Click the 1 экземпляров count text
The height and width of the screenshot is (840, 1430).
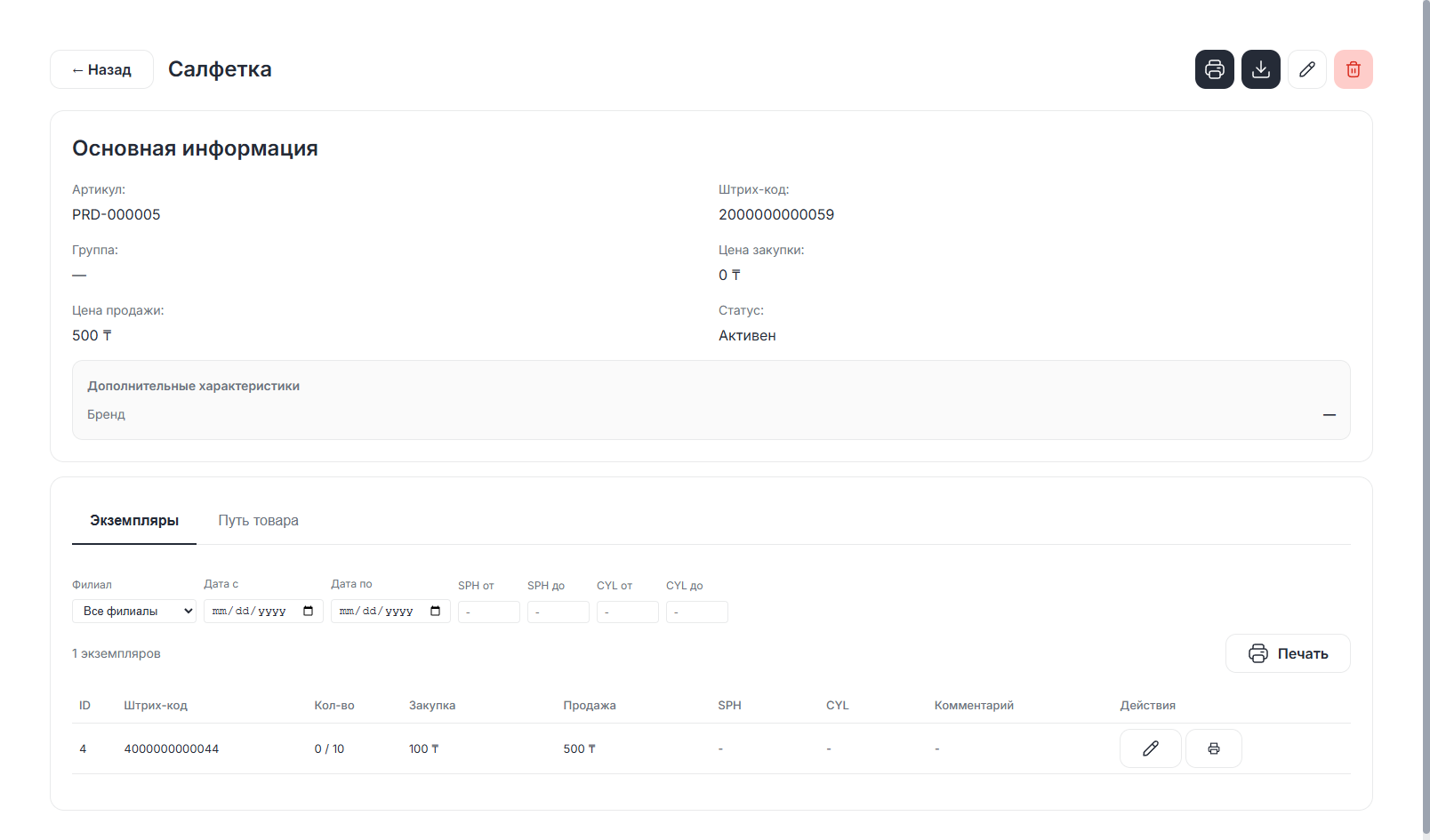(116, 653)
